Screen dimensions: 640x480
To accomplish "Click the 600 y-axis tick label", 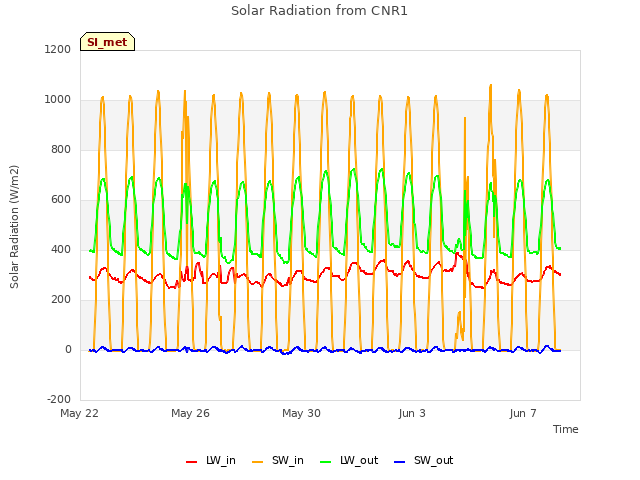I will pos(61,200).
